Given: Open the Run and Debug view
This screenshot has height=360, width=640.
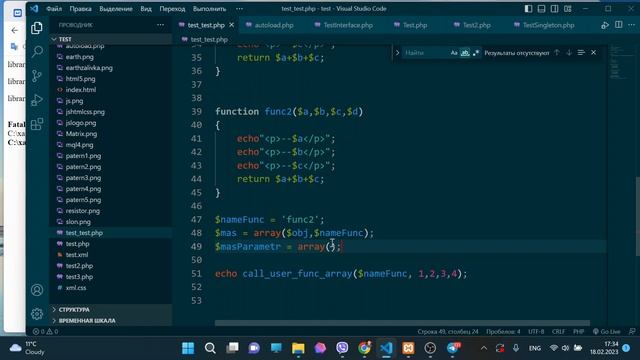Looking at the screenshot, I should click(x=37, y=100).
